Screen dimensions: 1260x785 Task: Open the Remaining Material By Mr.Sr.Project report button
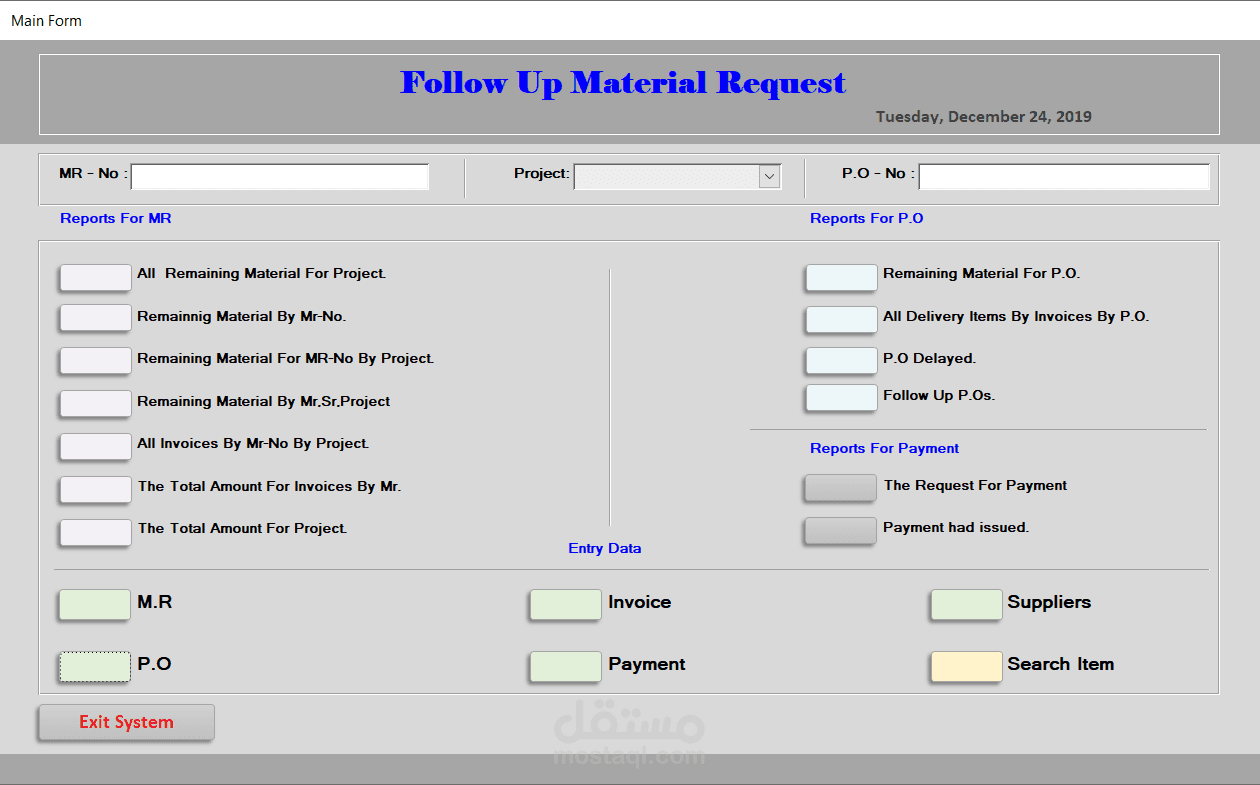[95, 403]
